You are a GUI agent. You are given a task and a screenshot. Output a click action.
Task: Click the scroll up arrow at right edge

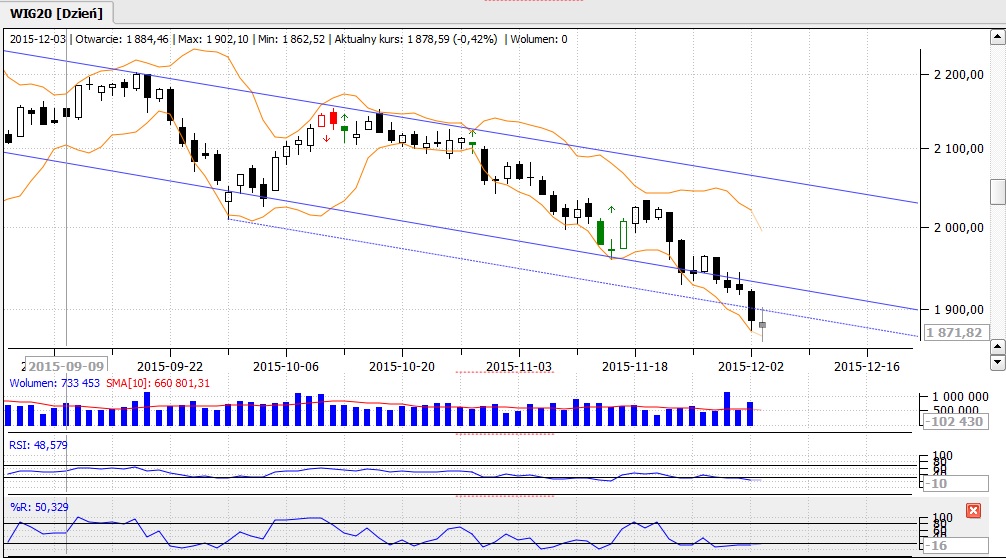[997, 39]
